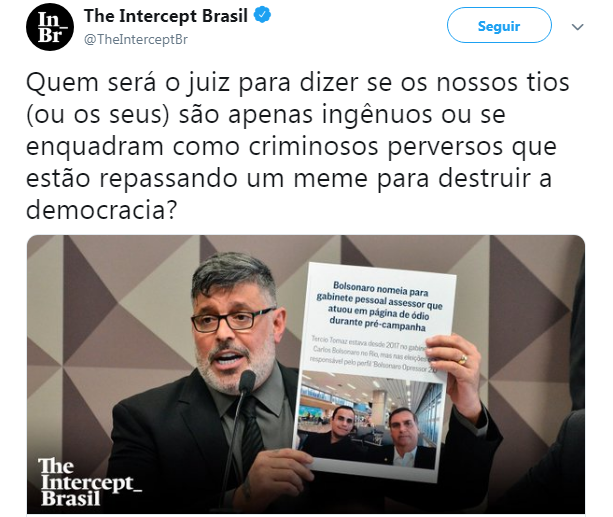Viewport: 613px width, 517px height.
Task: Visit the @TheInterceptBr handle link
Action: coord(136,39)
